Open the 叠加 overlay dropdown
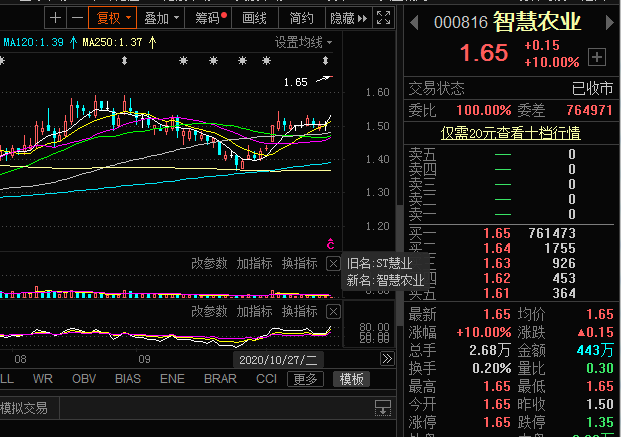 [x=161, y=18]
